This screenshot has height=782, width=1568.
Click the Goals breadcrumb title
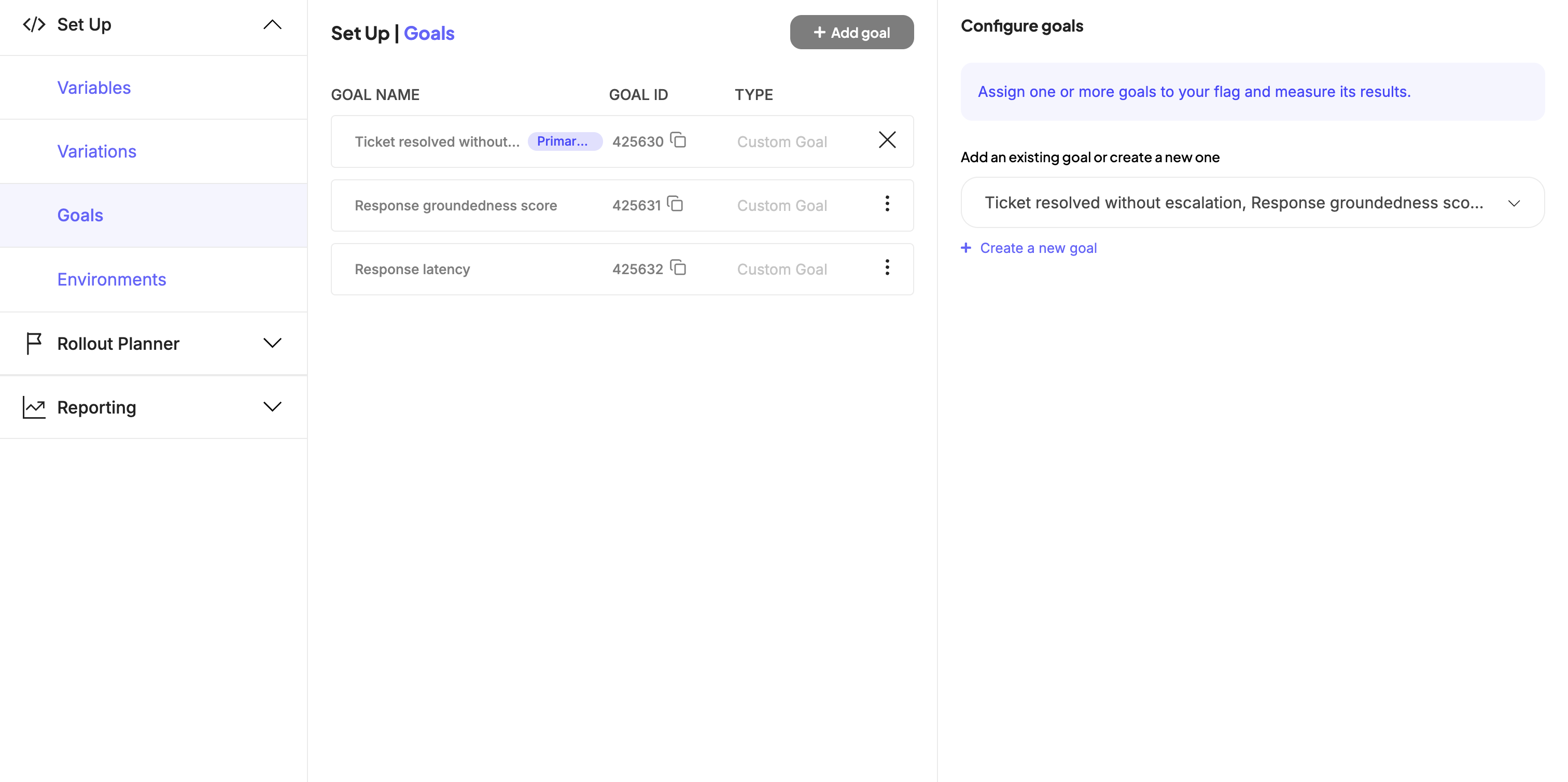tap(429, 33)
